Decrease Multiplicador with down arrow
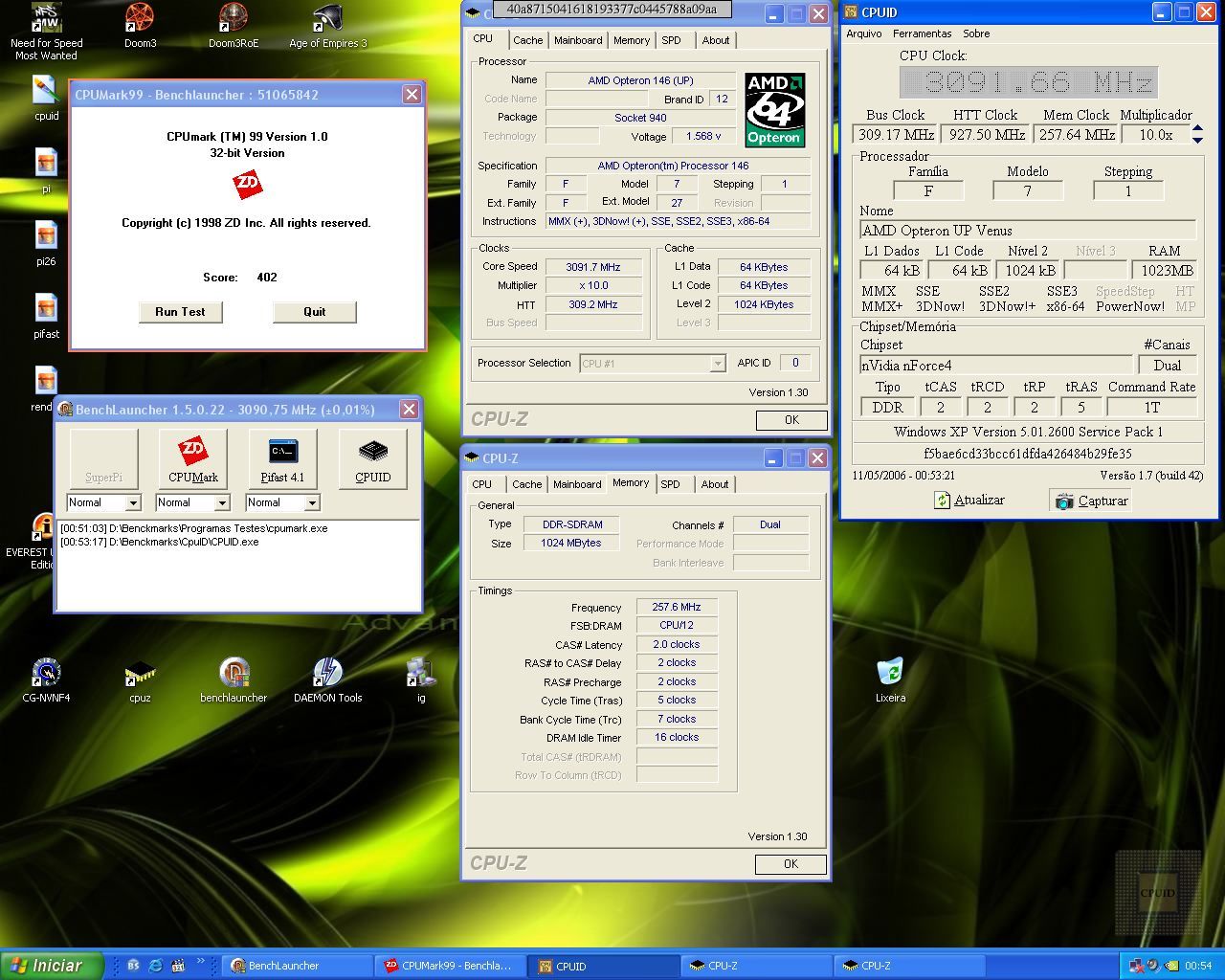This screenshot has height=980, width=1225. click(1197, 140)
